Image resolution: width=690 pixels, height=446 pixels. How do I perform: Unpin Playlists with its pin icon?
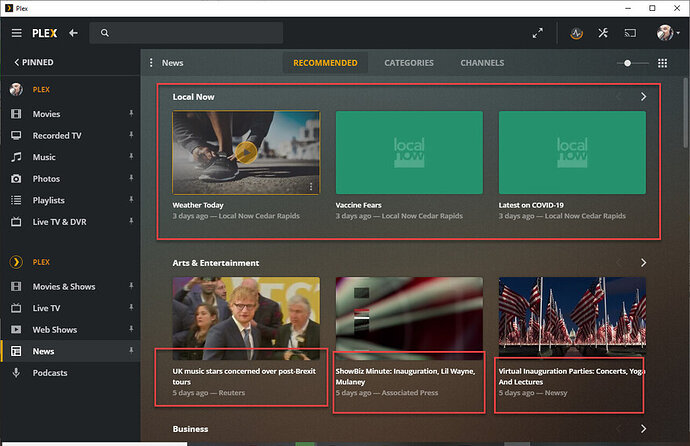coord(131,200)
